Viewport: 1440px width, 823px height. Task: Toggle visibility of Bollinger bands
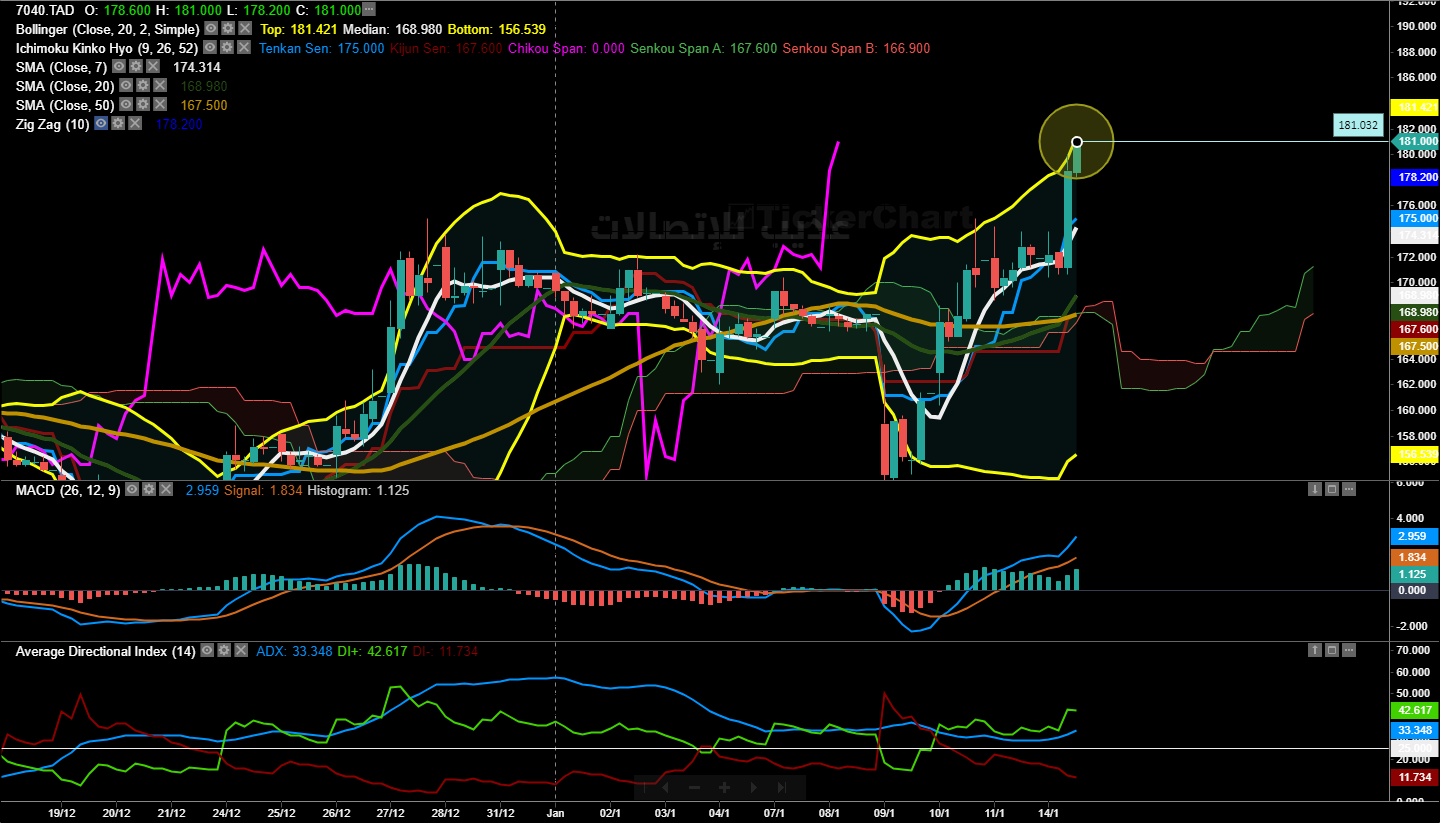pyautogui.click(x=211, y=28)
